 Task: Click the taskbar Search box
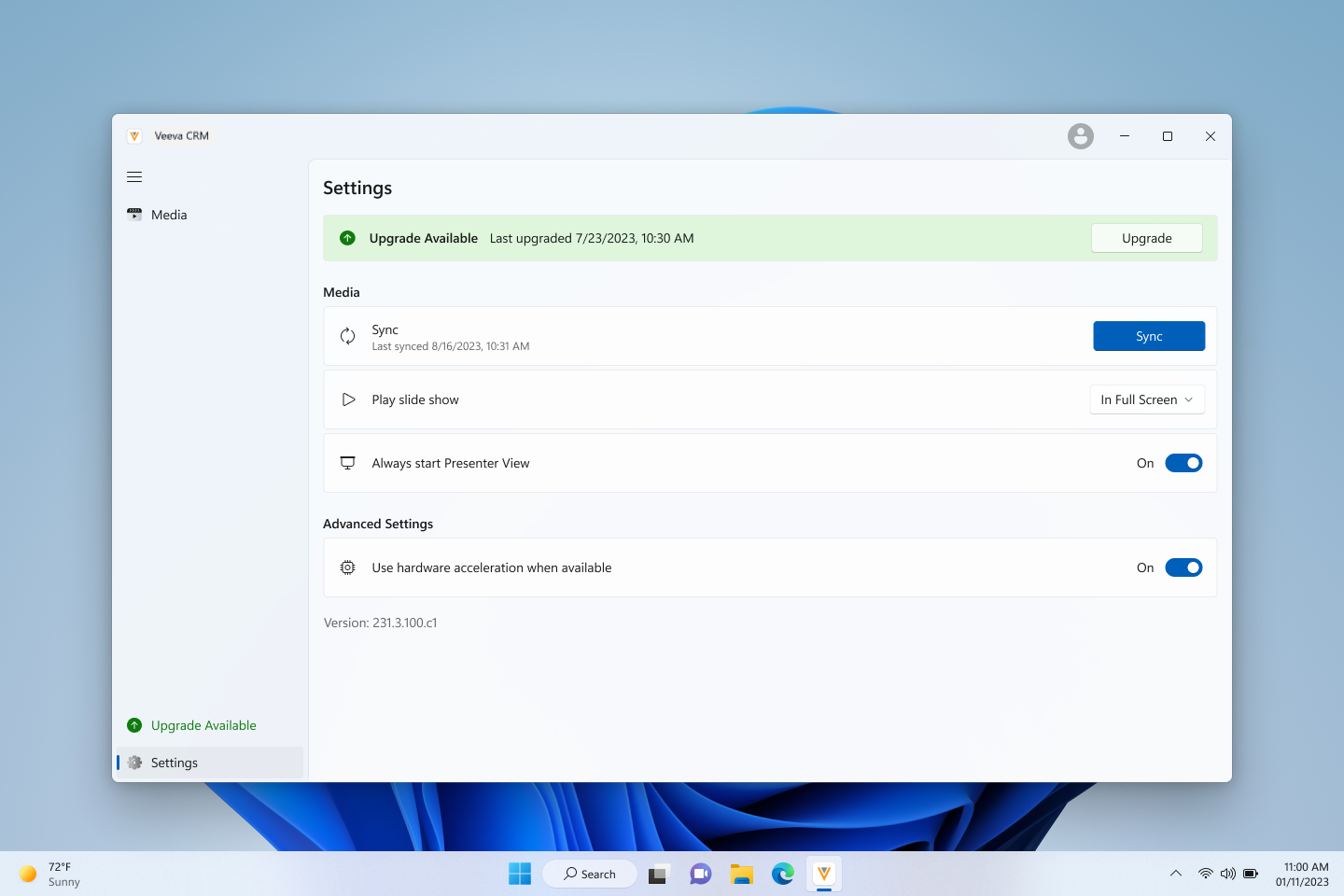[590, 874]
